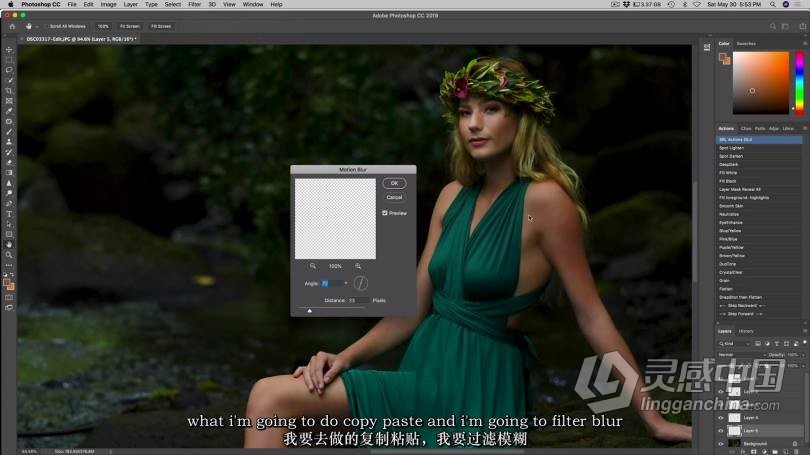Image resolution: width=810 pixels, height=455 pixels.
Task: Click the 100% zoom button
Action: pyautogui.click(x=103, y=26)
